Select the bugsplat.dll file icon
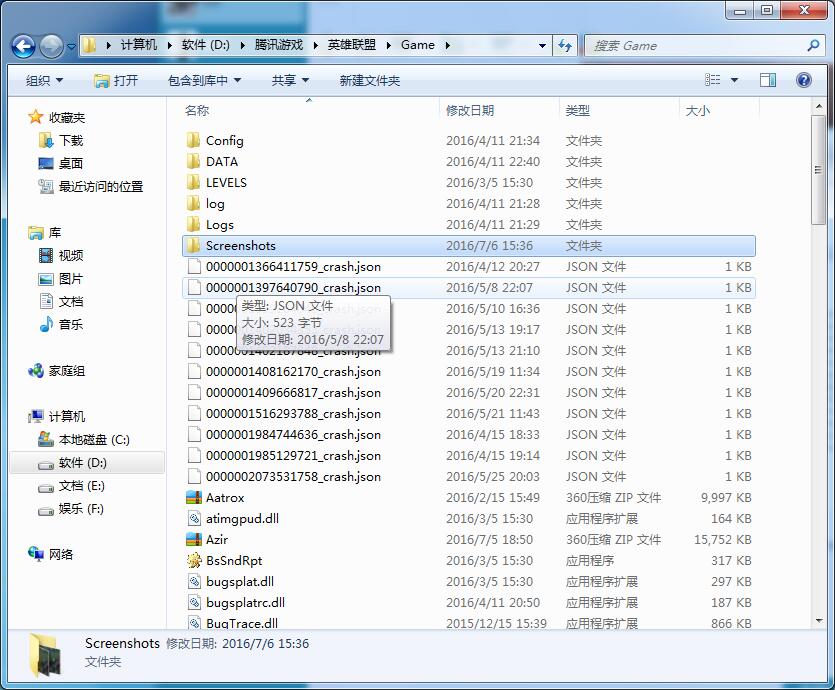The height and width of the screenshot is (690, 835). click(x=194, y=581)
